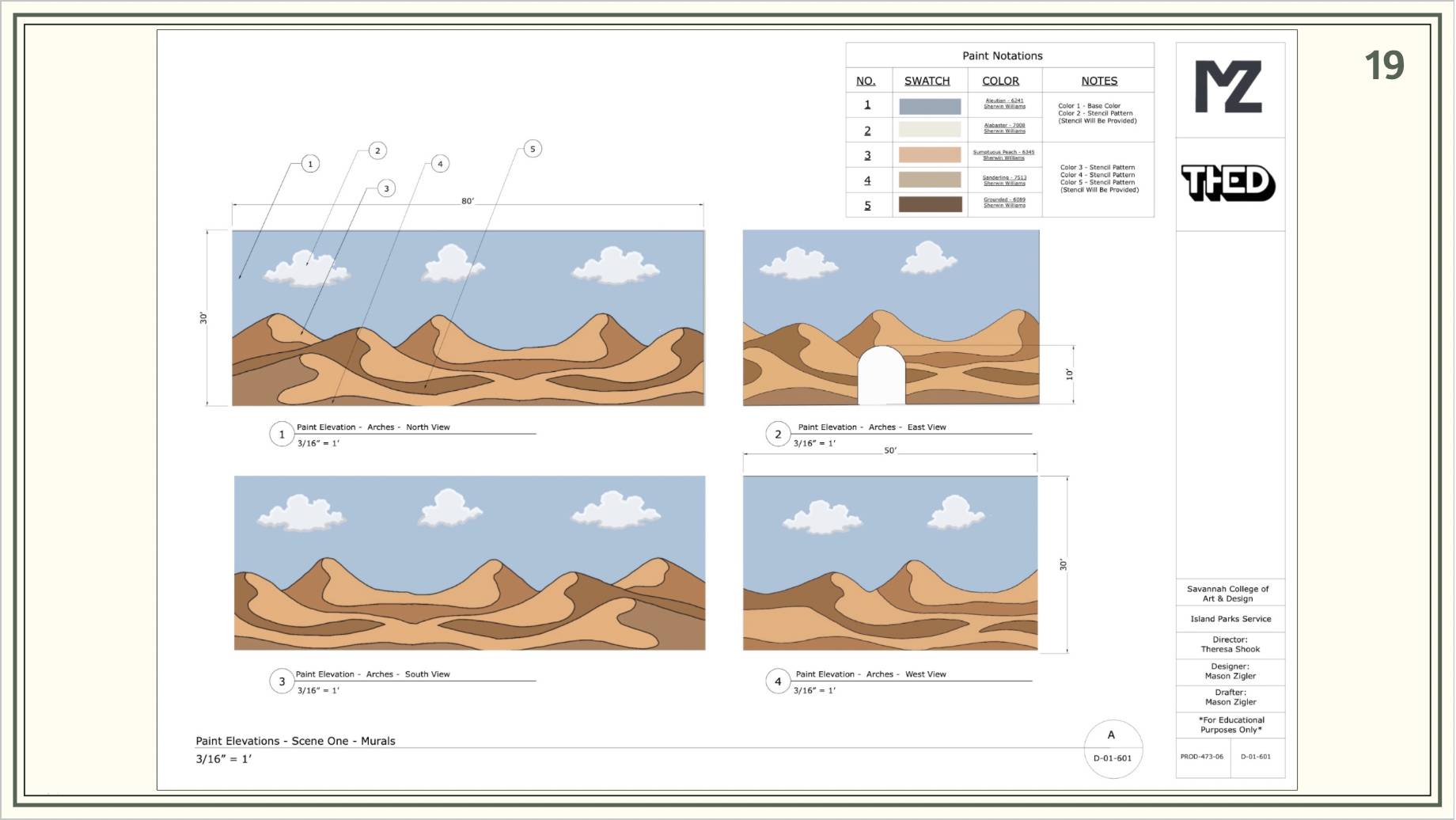Click the 'Color 3 - Stencil Pattern' note
This screenshot has height=820, width=1456.
[x=1098, y=167]
